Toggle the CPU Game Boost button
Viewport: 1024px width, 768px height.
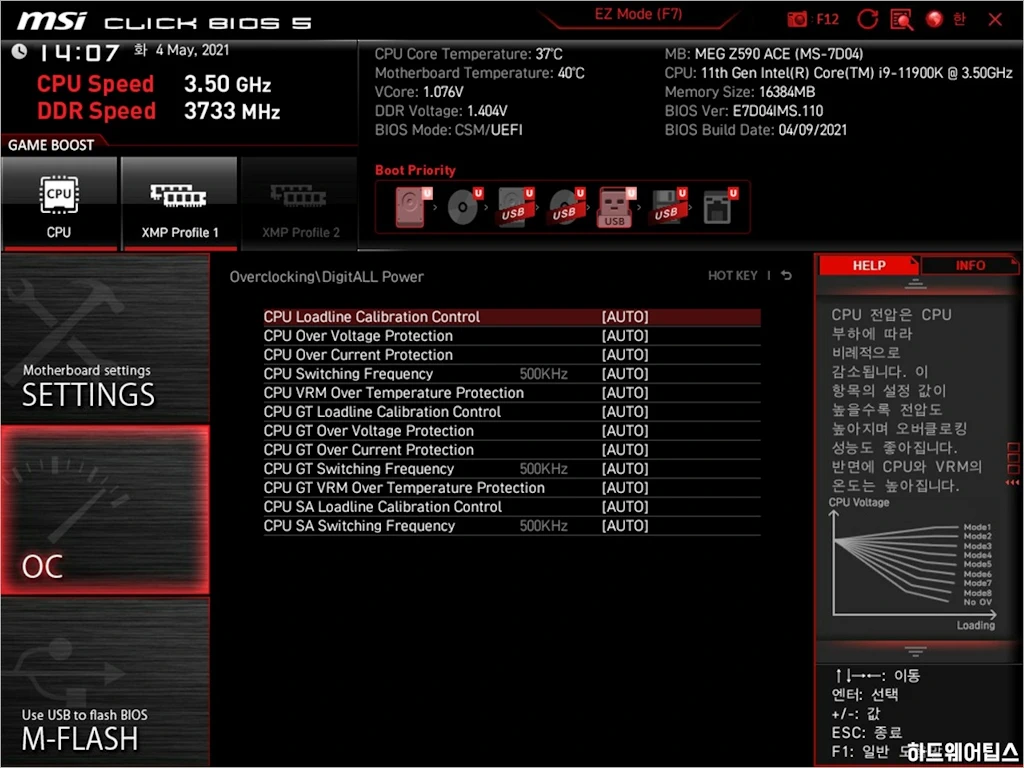(x=59, y=203)
